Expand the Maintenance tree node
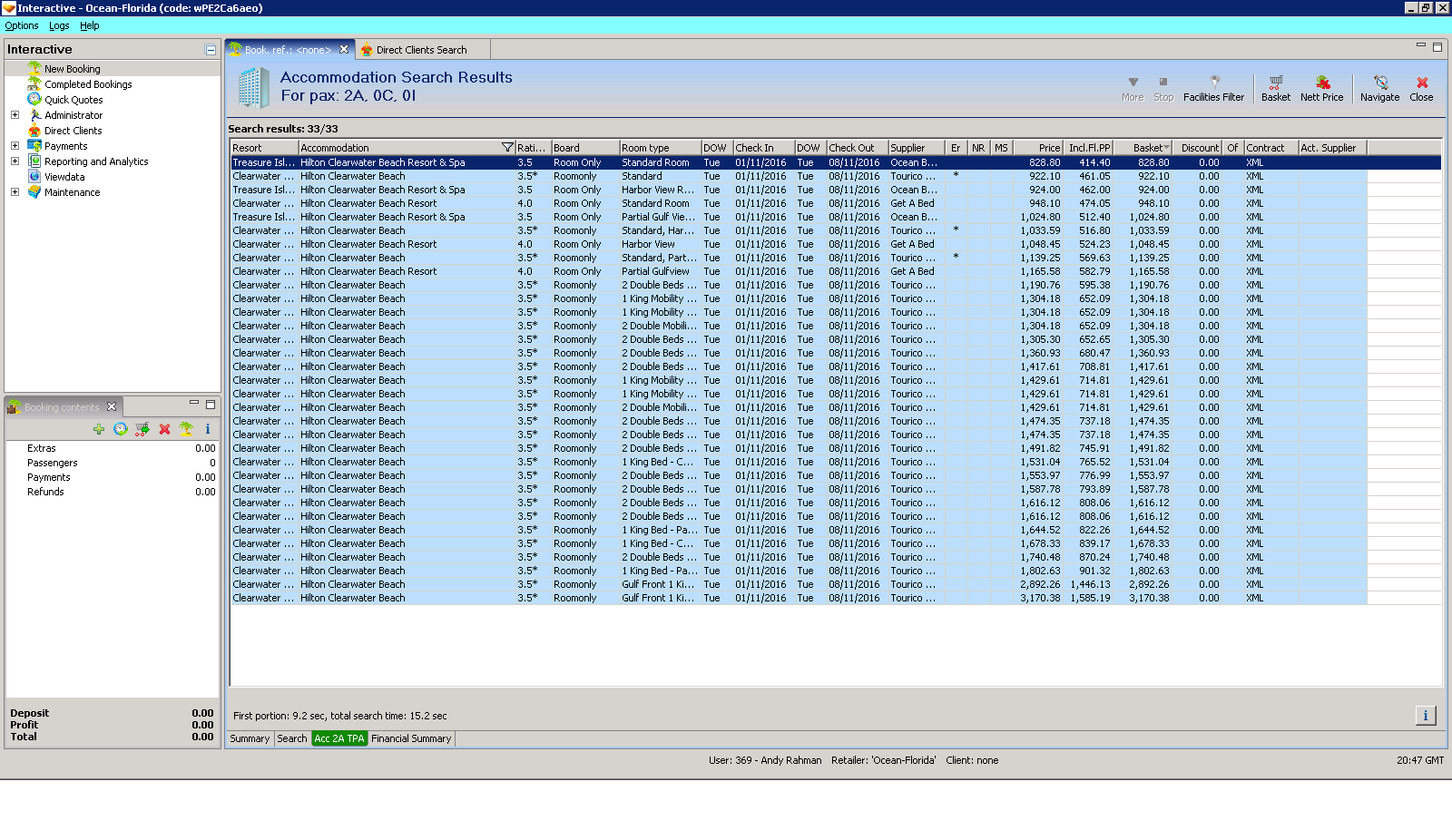The image size is (1452, 840). pos(15,192)
